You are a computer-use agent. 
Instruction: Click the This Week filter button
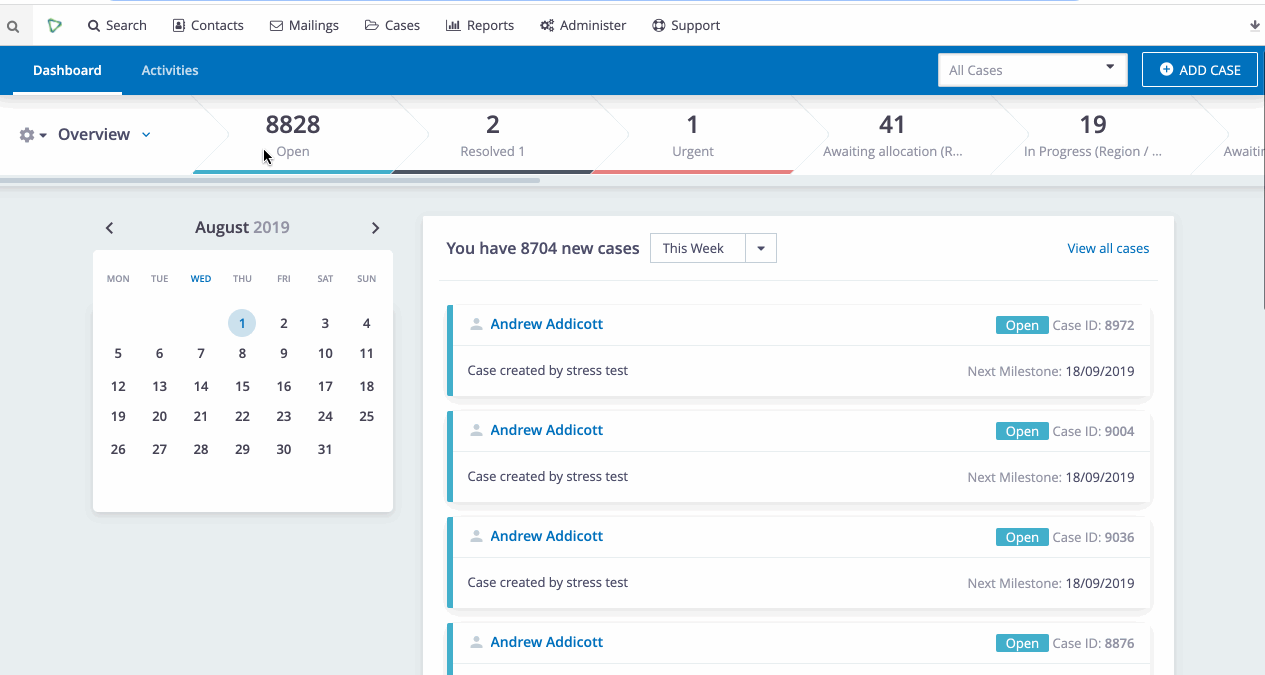(698, 248)
